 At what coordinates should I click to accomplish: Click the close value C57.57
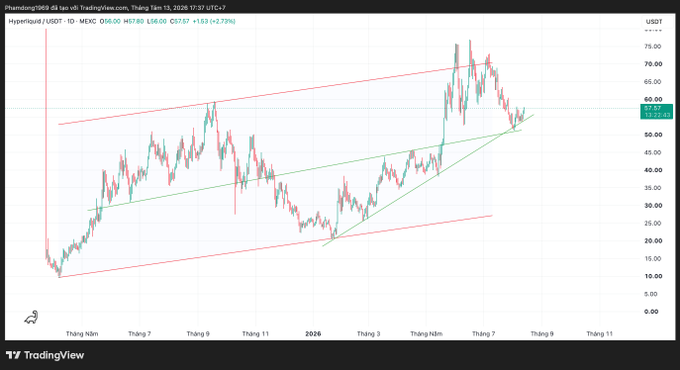point(180,21)
